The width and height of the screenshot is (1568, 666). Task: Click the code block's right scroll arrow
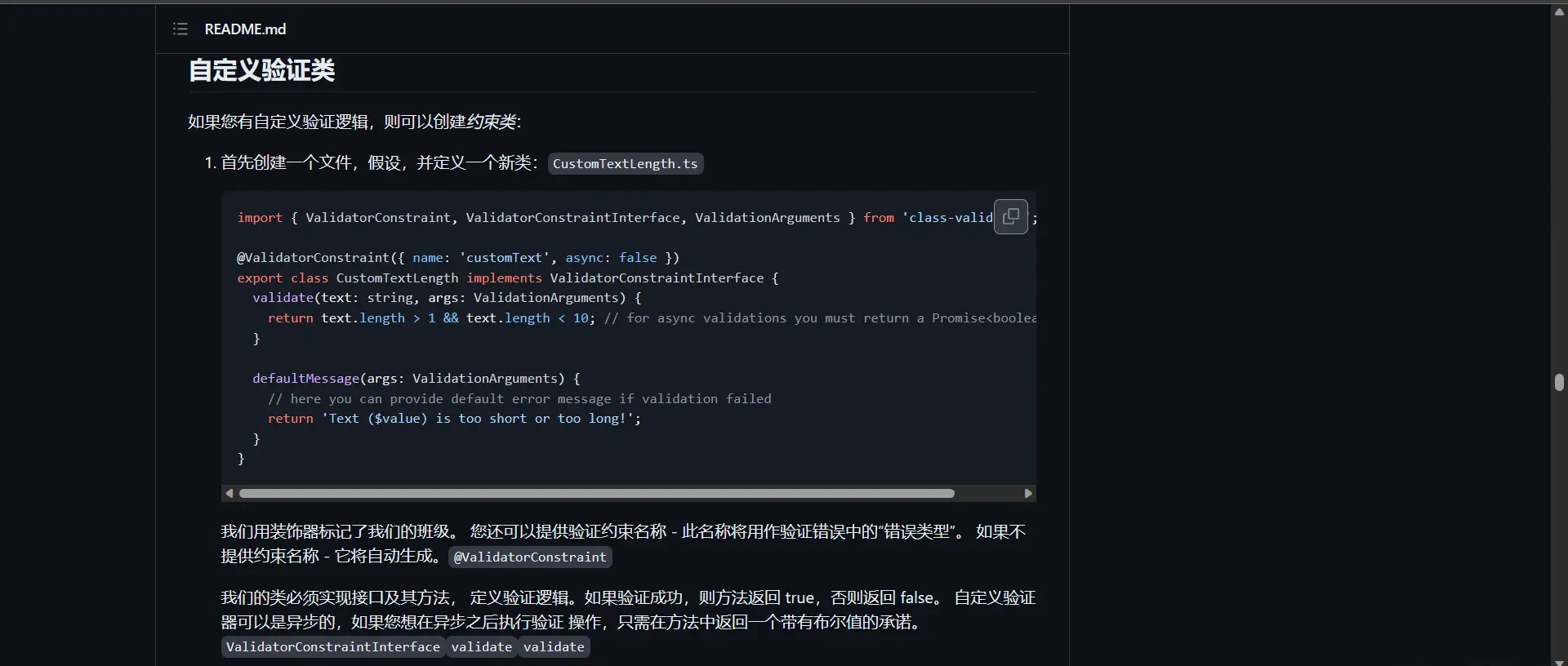pyautogui.click(x=1028, y=494)
